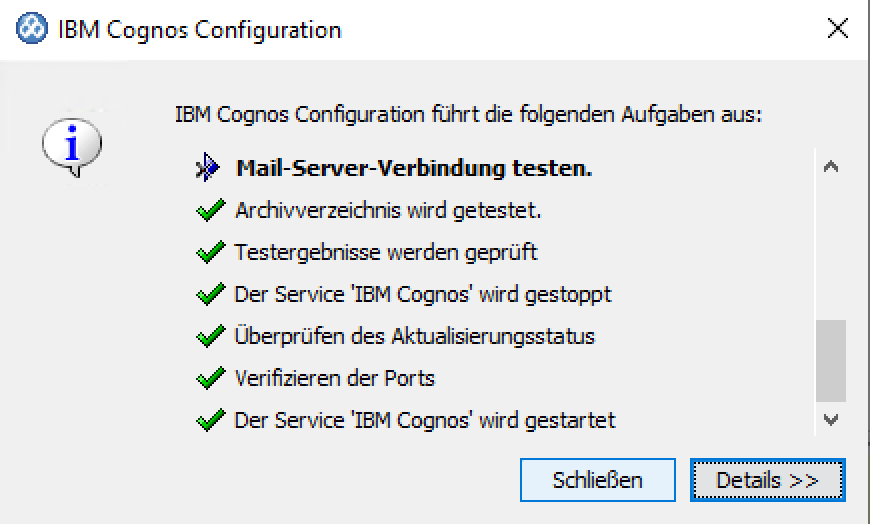Click the checkmark for service wird gestartet
870x524 pixels.
209,421
